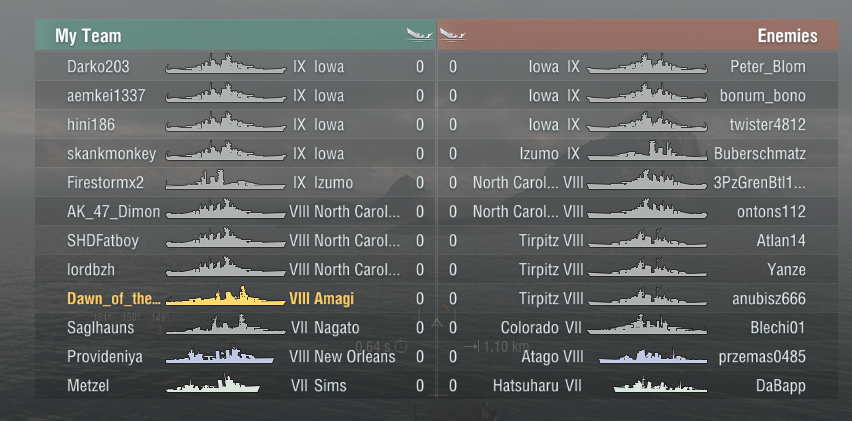Click przemas0485's Atago cruiser silhouette
The width and height of the screenshot is (852, 421).
[x=653, y=356]
